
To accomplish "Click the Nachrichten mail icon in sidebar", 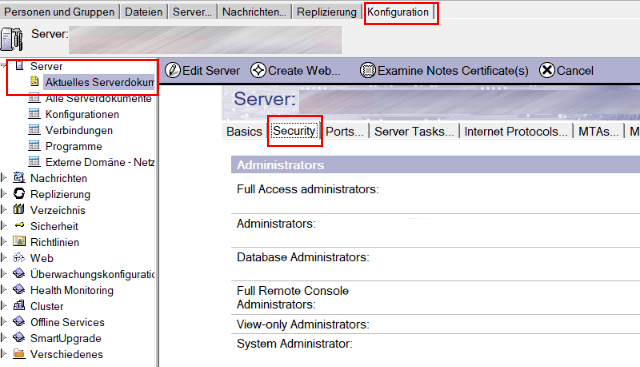I will pos(19,178).
